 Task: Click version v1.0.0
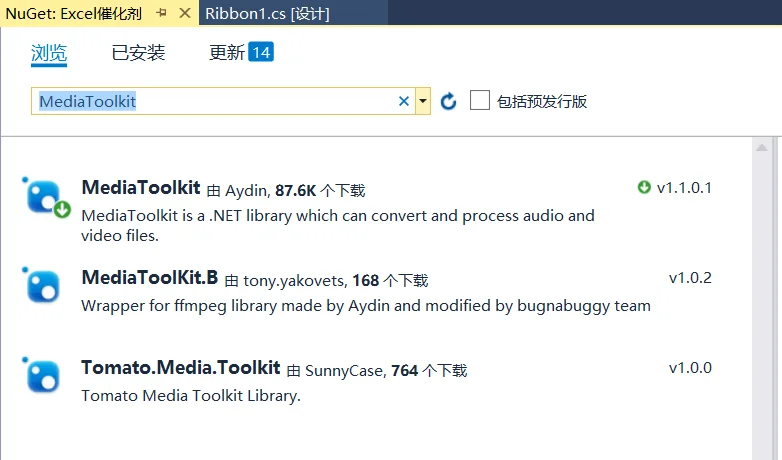690,368
